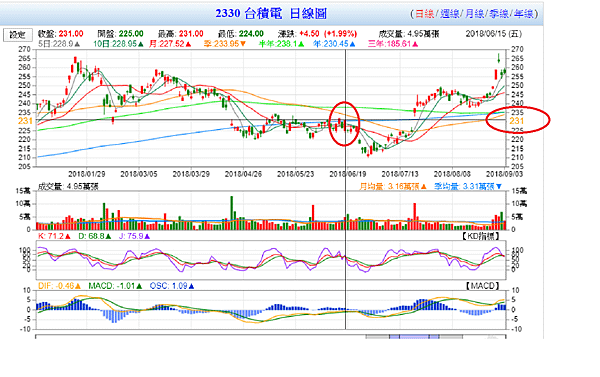Click the 2018/06/19 date marker on axis
Screen dimensions: 600x377
[348, 174]
